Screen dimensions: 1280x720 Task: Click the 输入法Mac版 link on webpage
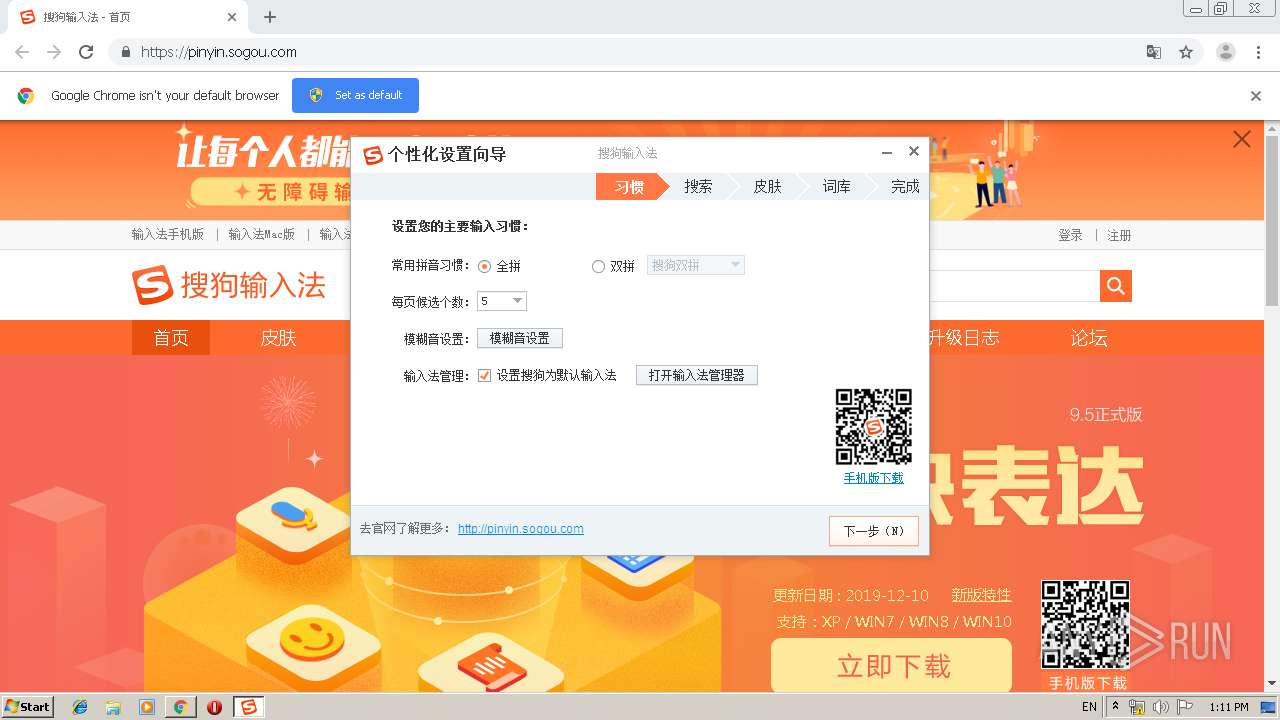pyautogui.click(x=262, y=234)
